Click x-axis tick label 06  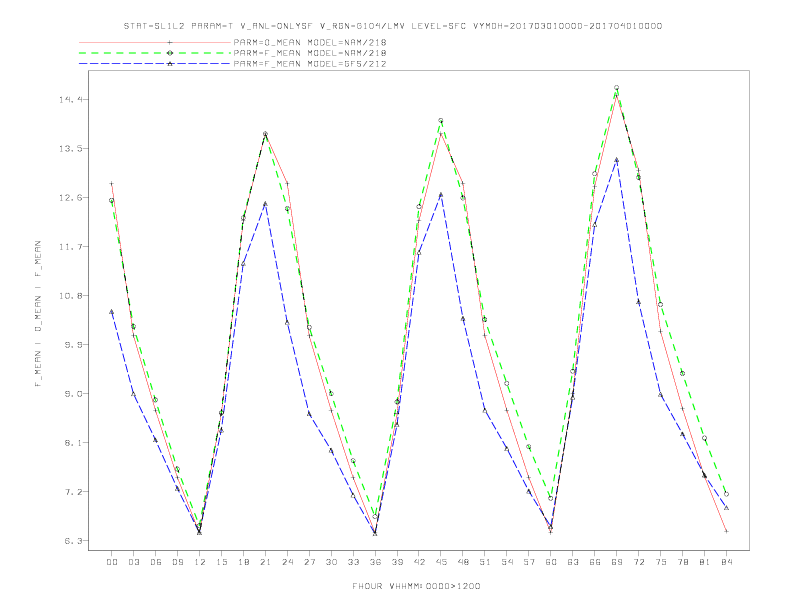pos(156,562)
